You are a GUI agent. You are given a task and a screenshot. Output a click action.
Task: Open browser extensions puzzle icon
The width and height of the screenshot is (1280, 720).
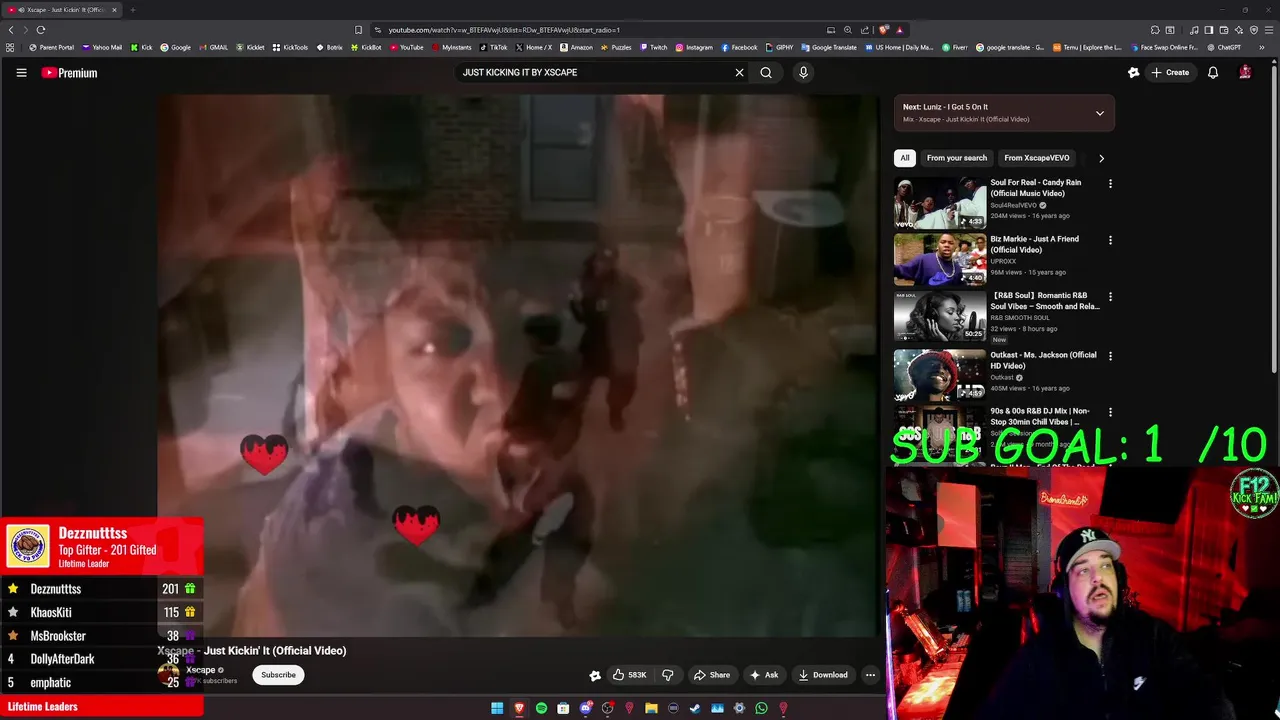[x=1155, y=30]
